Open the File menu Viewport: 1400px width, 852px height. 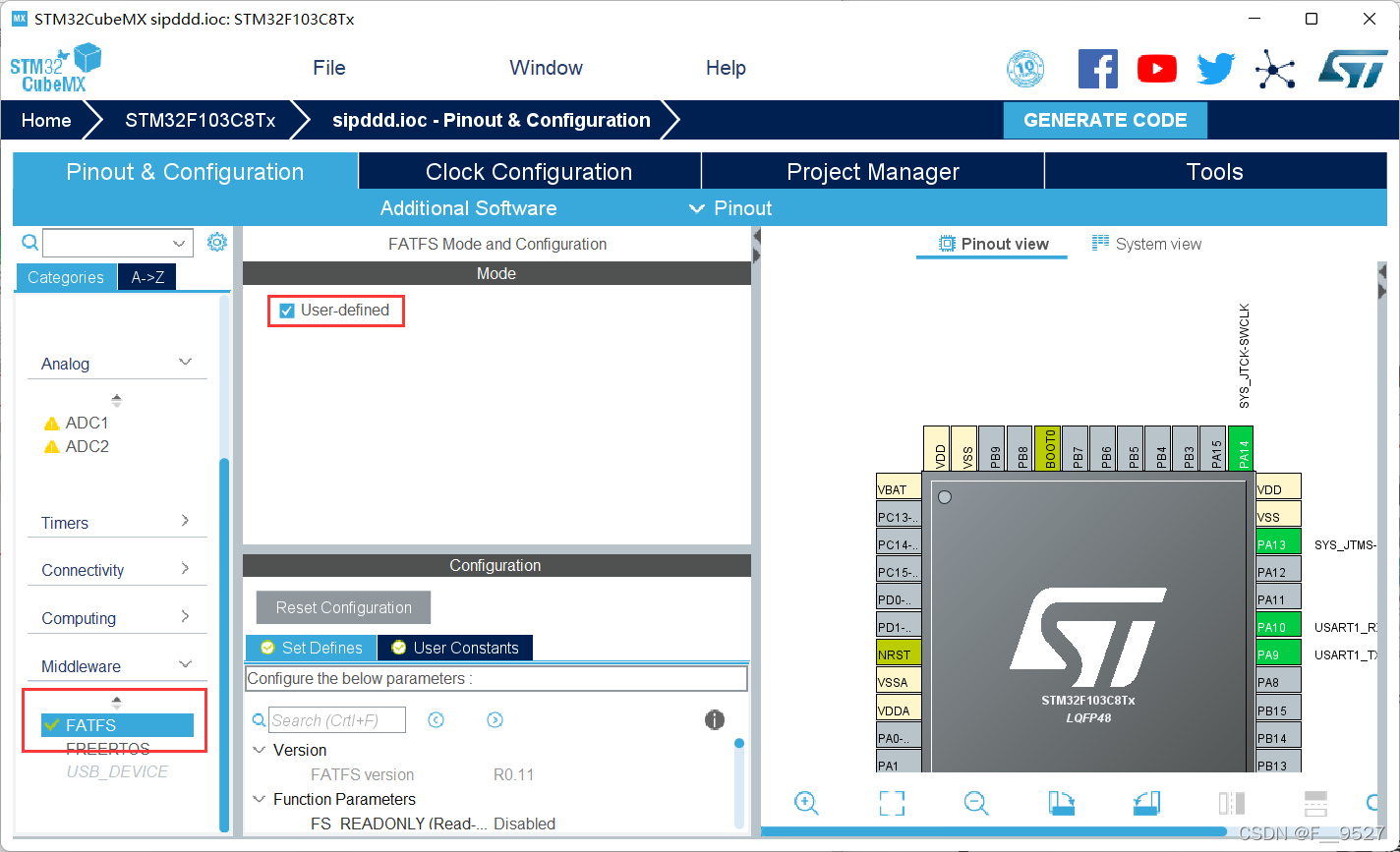[x=329, y=68]
